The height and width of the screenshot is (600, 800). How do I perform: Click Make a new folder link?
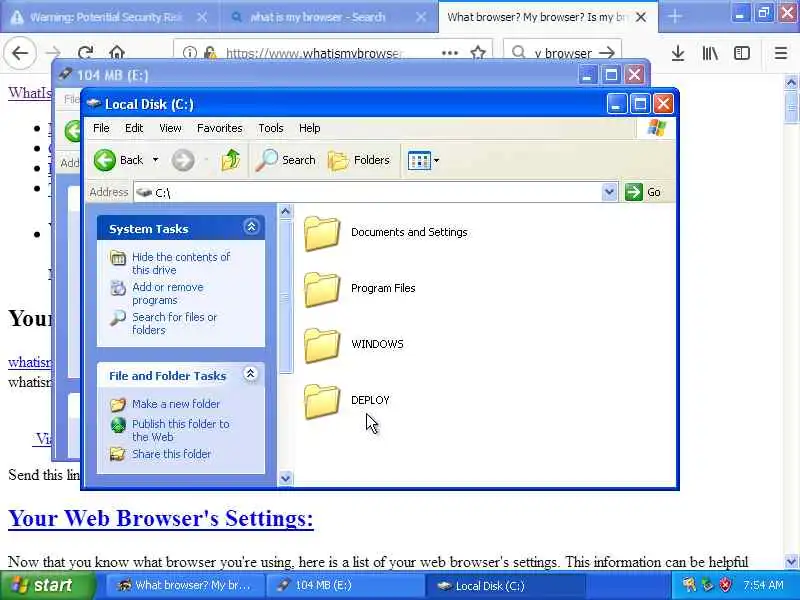click(x=176, y=404)
